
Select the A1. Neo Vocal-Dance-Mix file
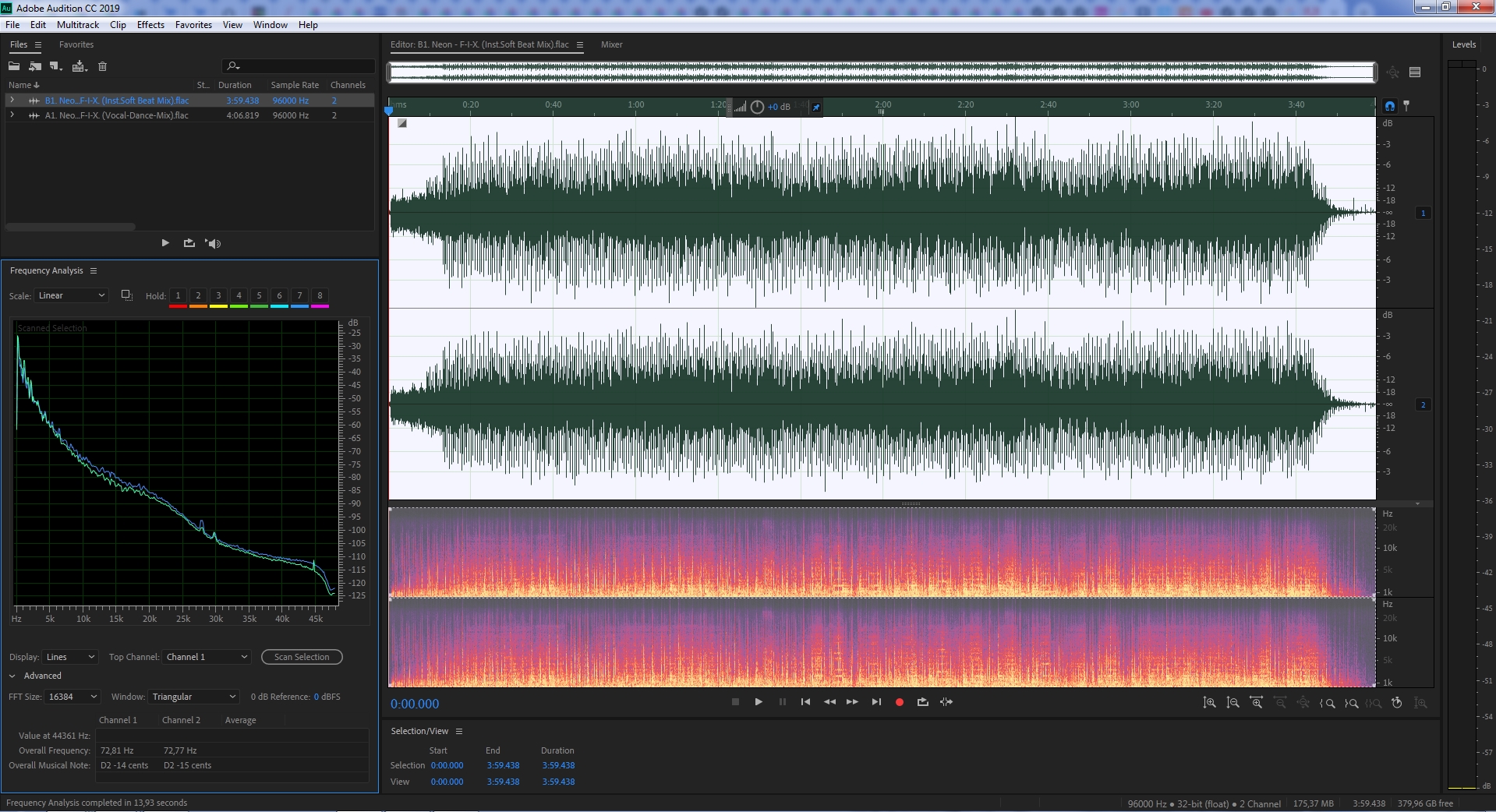[116, 115]
